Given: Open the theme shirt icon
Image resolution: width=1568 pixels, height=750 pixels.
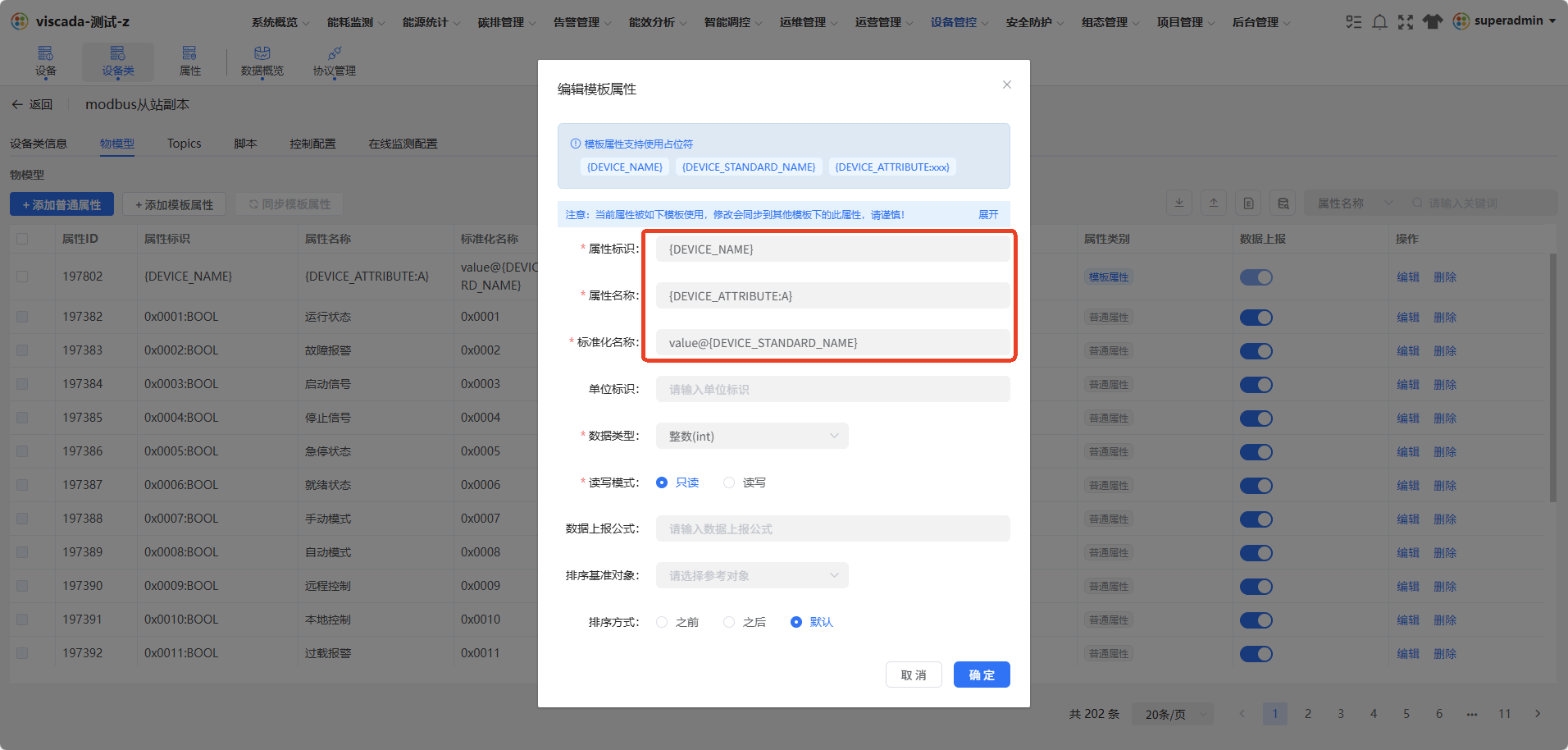Looking at the screenshot, I should coord(1433,22).
